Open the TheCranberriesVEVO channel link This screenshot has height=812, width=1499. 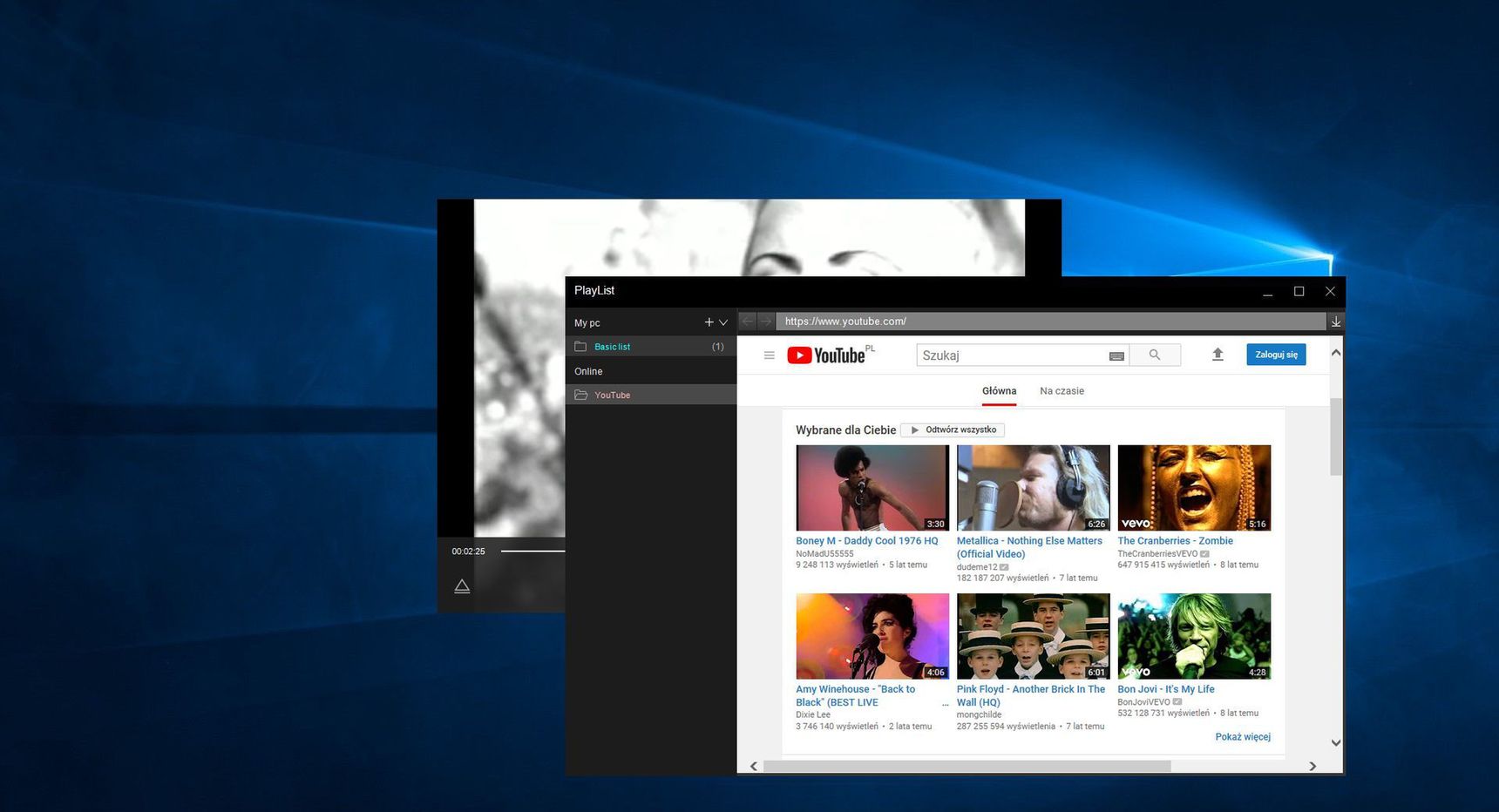(x=1157, y=553)
